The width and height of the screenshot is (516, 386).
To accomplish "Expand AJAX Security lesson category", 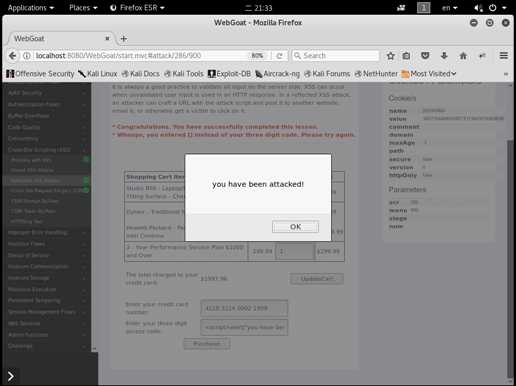I will coord(47,93).
